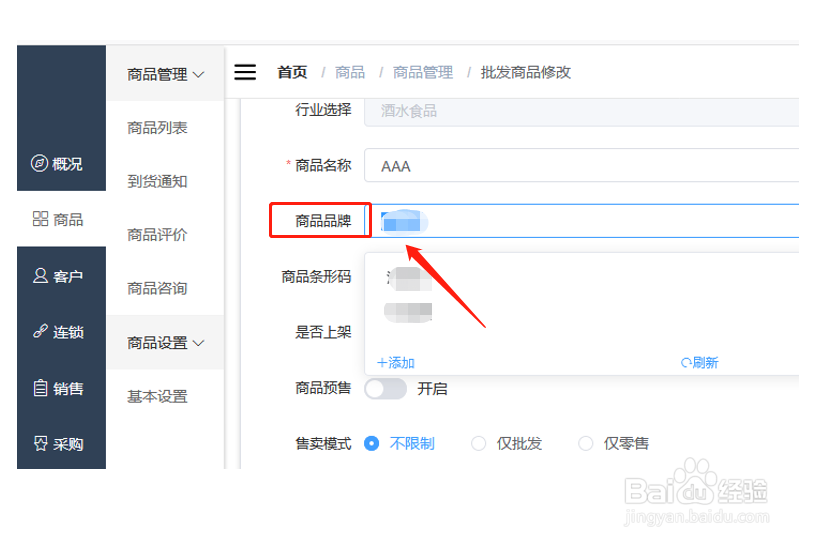Collapse the 商品设置 submenu group
Image resolution: width=814 pixels, height=545 pixels.
(x=166, y=343)
